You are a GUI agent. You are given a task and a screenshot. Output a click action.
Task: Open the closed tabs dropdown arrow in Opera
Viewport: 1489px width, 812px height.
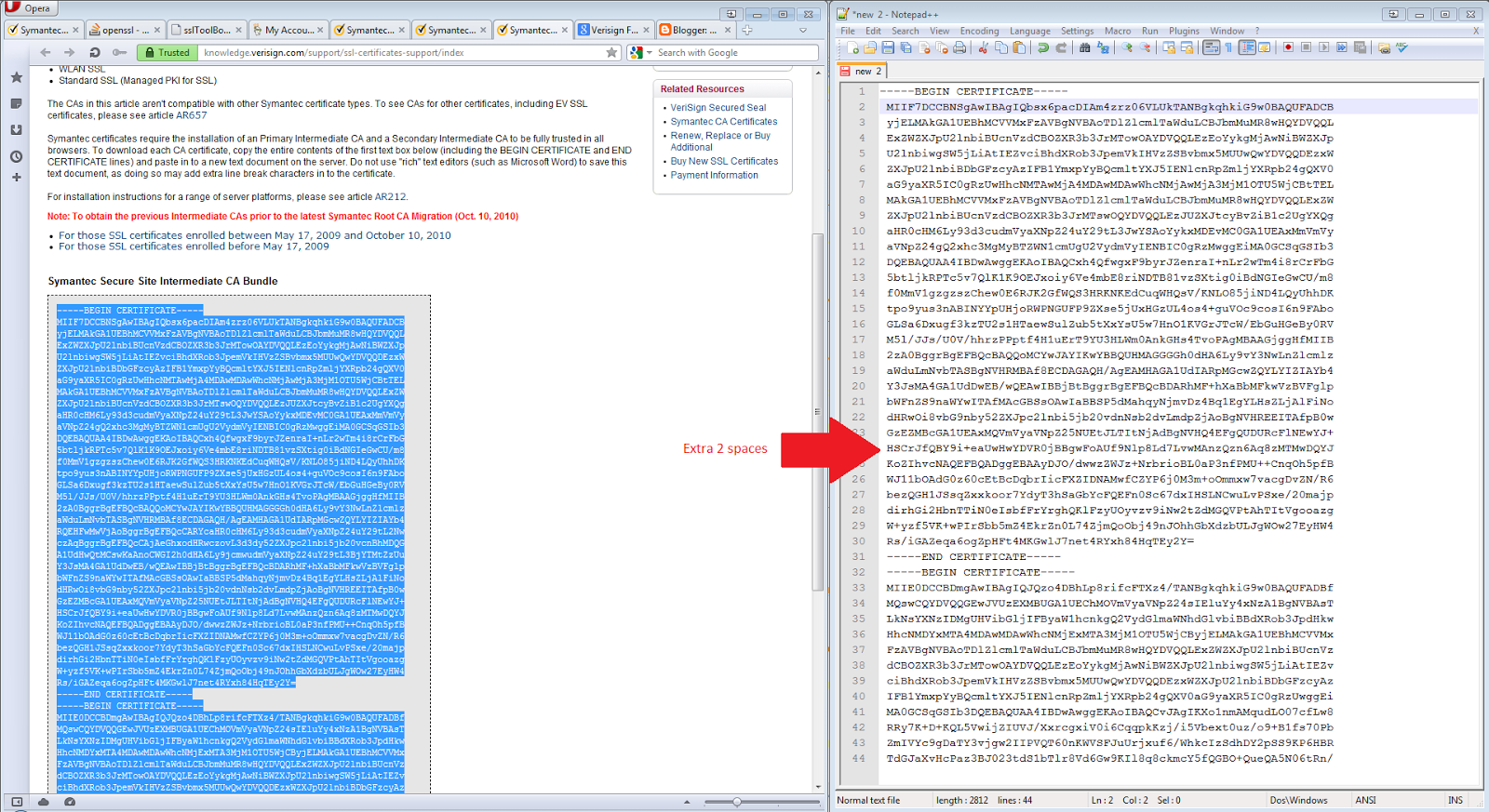[x=803, y=30]
